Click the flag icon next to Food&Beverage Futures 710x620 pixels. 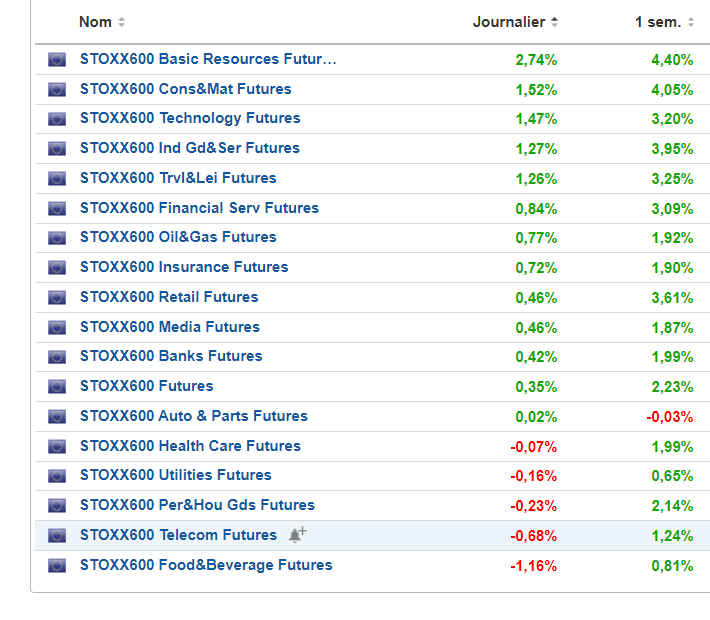click(x=56, y=565)
